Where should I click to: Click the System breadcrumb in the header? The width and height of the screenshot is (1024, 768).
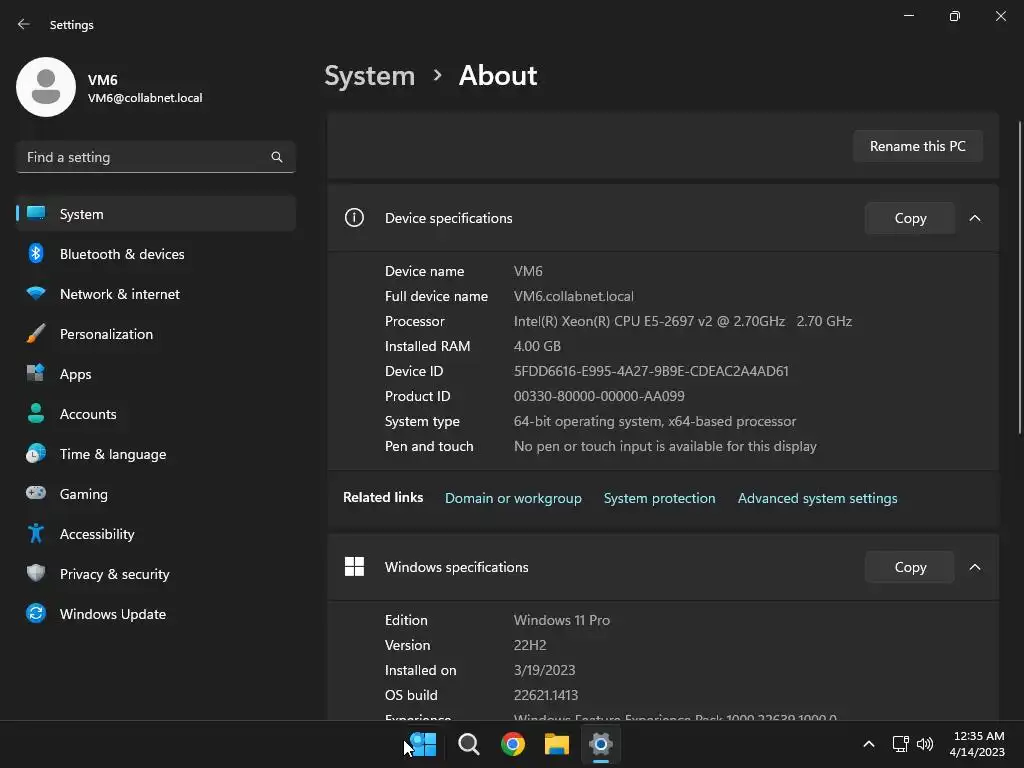point(370,76)
